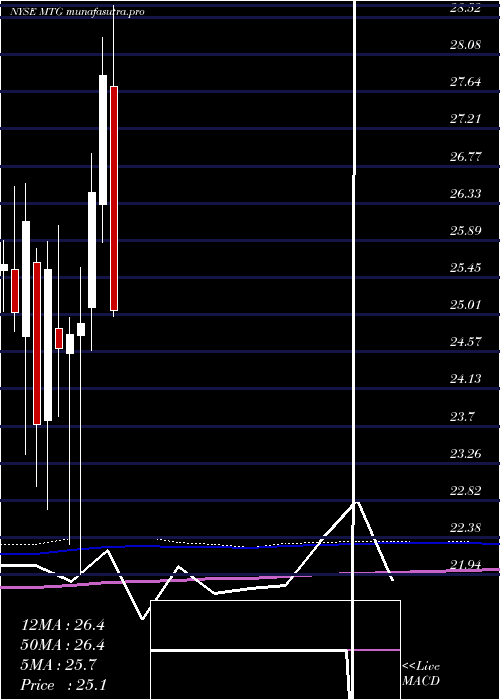
Task: Click the 21.94 price axis label
Action: tap(465, 565)
